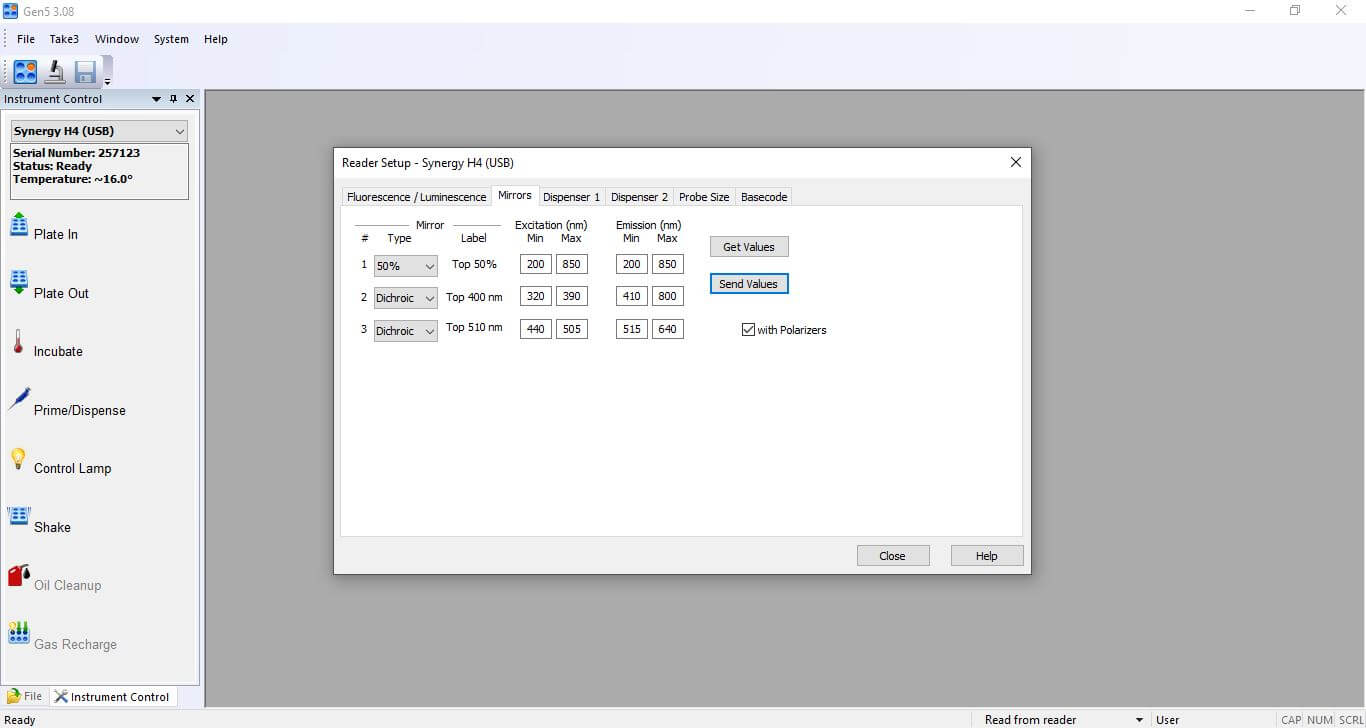
Task: Pin the Instrument Control panel
Action: (x=173, y=99)
